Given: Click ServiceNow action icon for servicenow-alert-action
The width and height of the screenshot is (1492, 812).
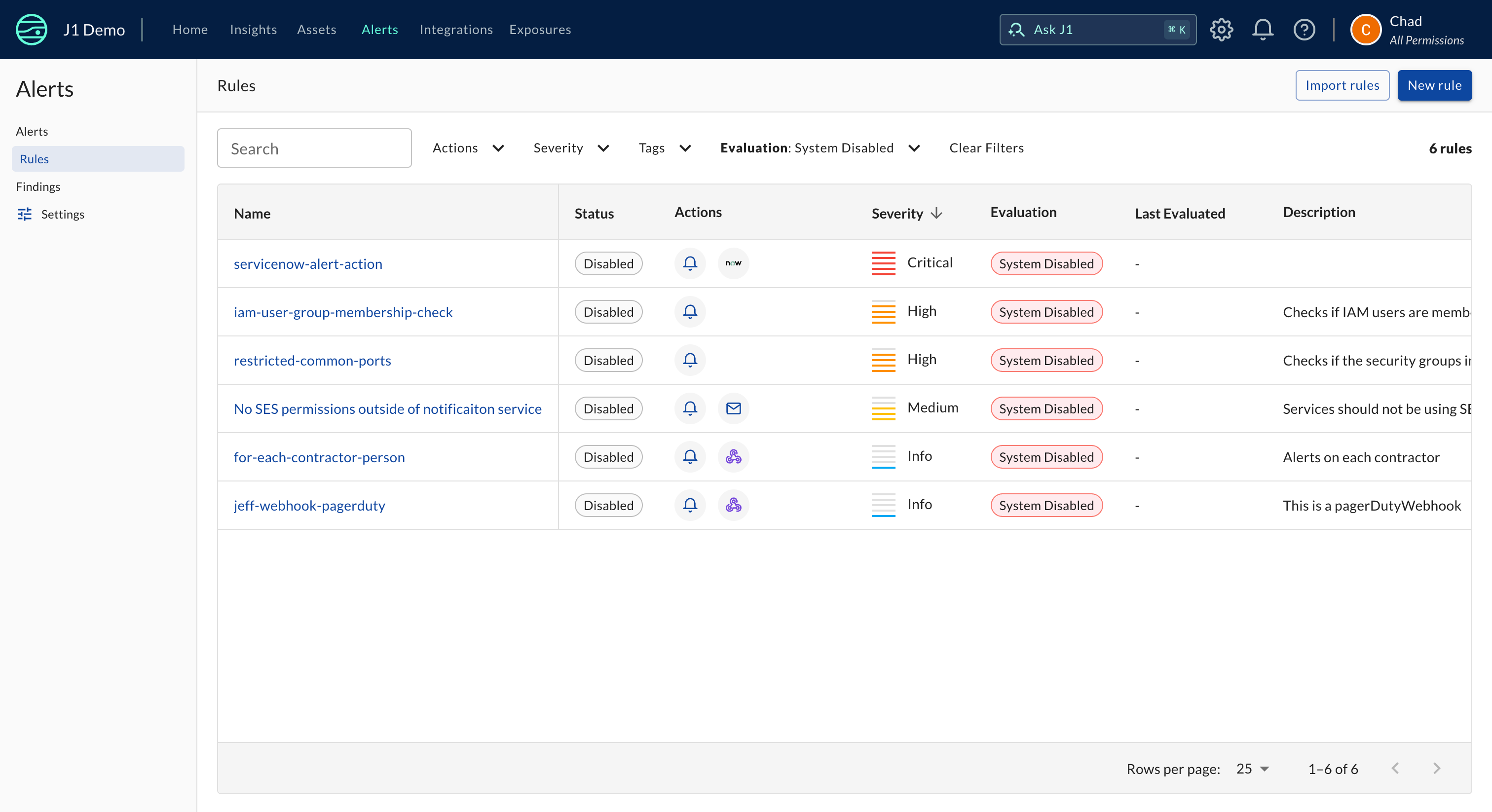Looking at the screenshot, I should [x=733, y=263].
